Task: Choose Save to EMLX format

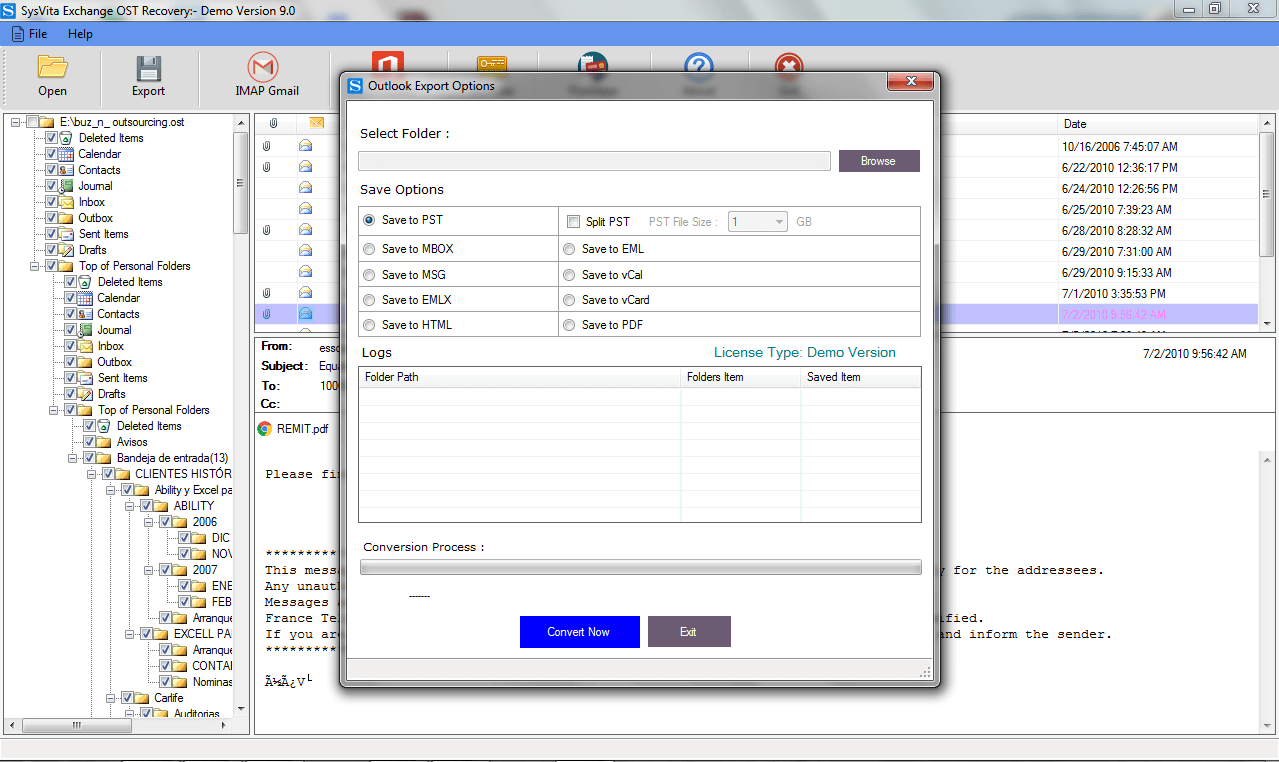Action: pos(370,300)
